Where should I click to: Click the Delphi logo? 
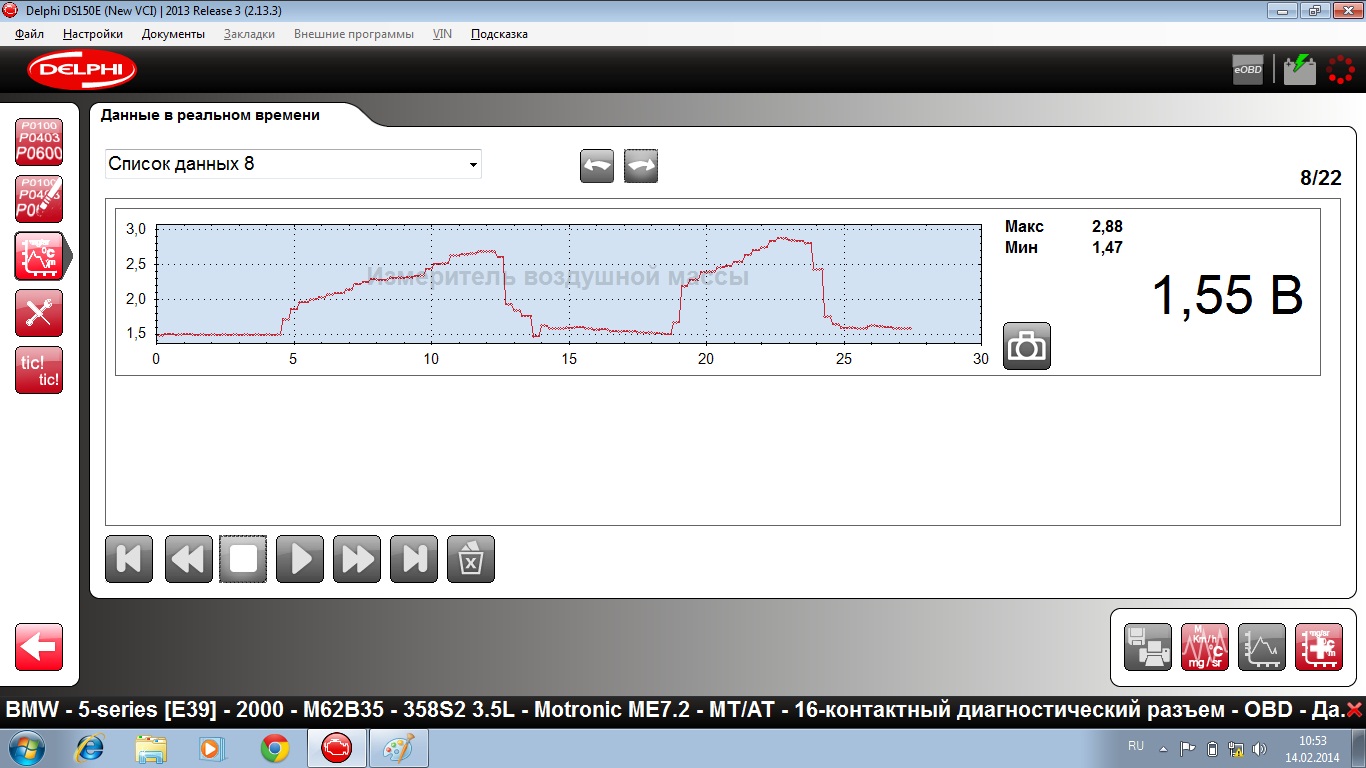coord(82,69)
